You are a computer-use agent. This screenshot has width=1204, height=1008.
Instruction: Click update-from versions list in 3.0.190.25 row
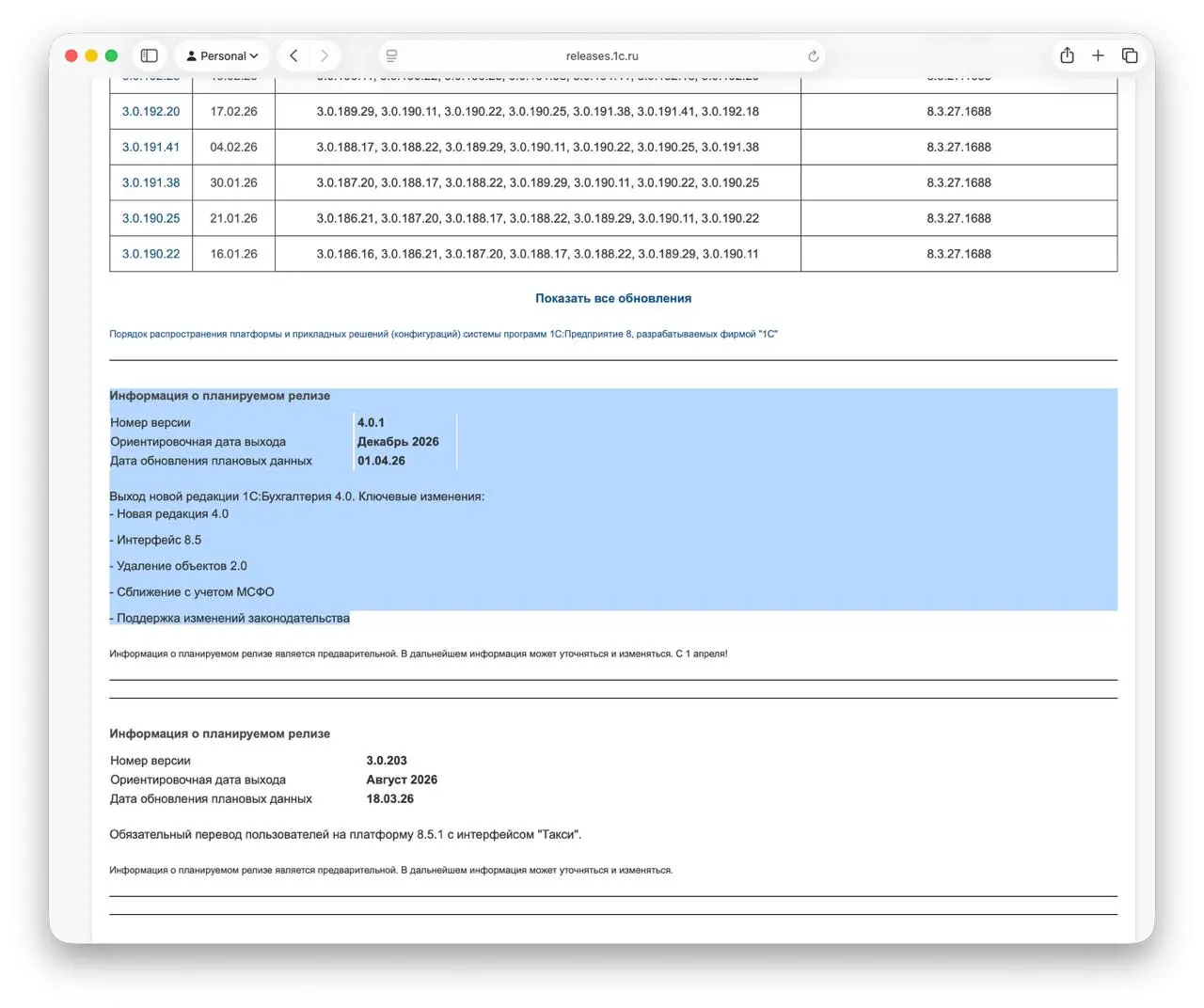538,218
